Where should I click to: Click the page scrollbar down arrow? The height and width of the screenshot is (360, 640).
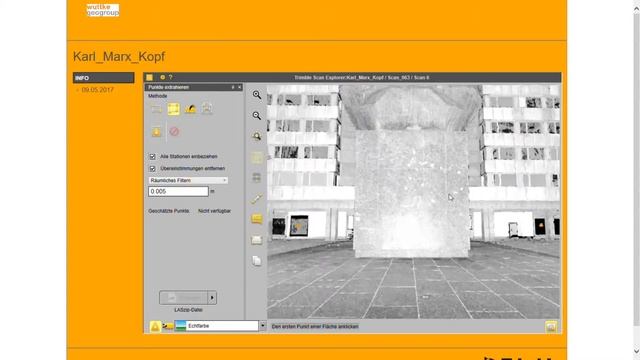[x=636, y=351]
